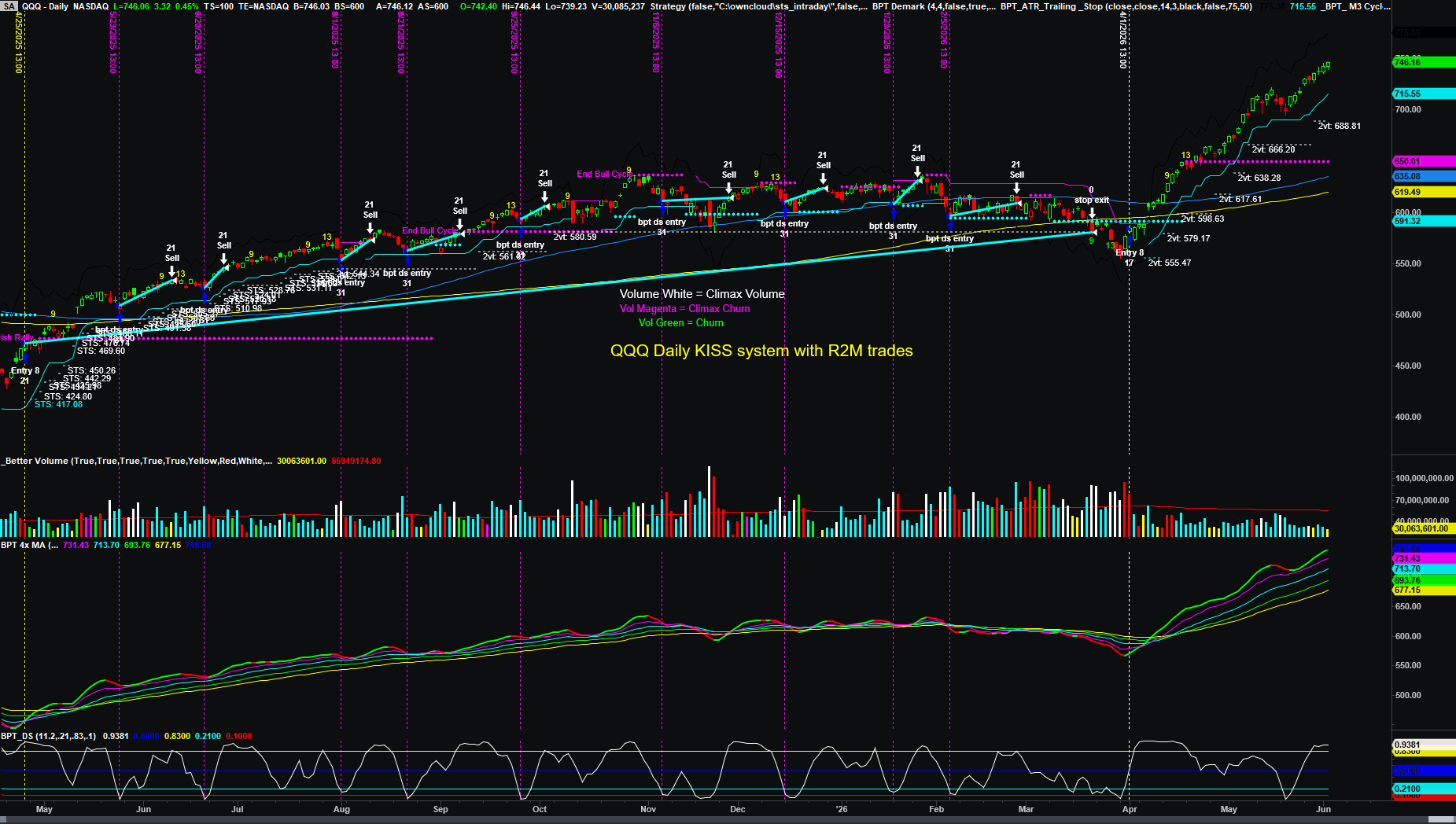Click the 9/25/2025 13:00 date marker
1456x824 pixels.
click(514, 42)
